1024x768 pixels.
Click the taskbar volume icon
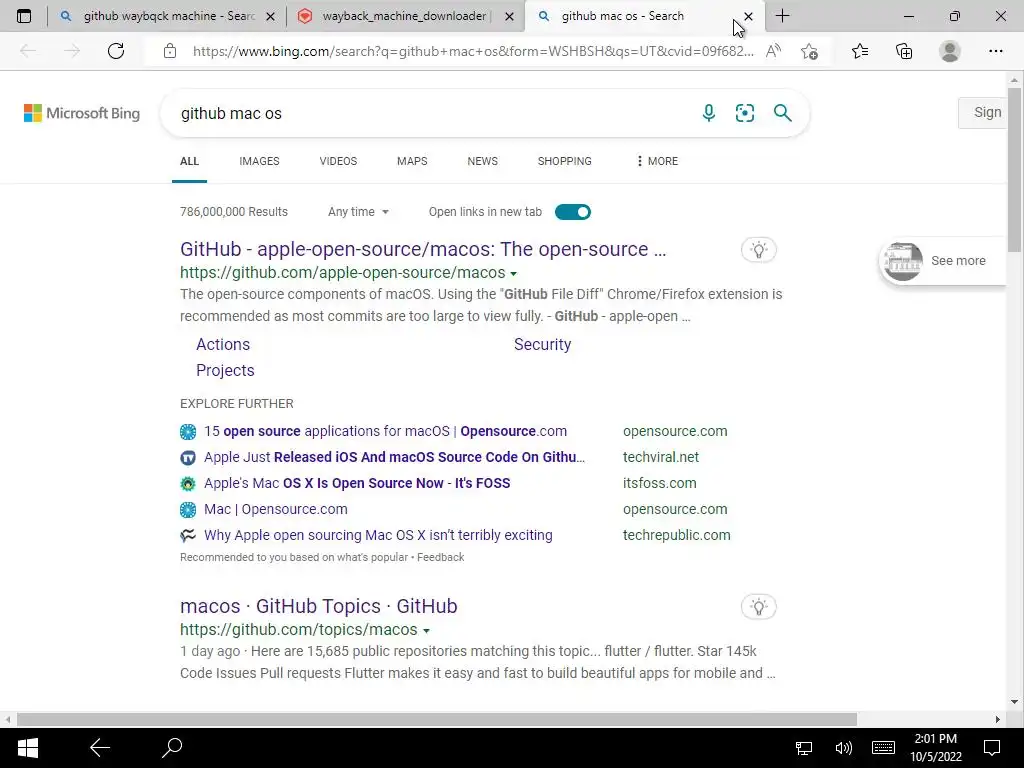point(843,748)
